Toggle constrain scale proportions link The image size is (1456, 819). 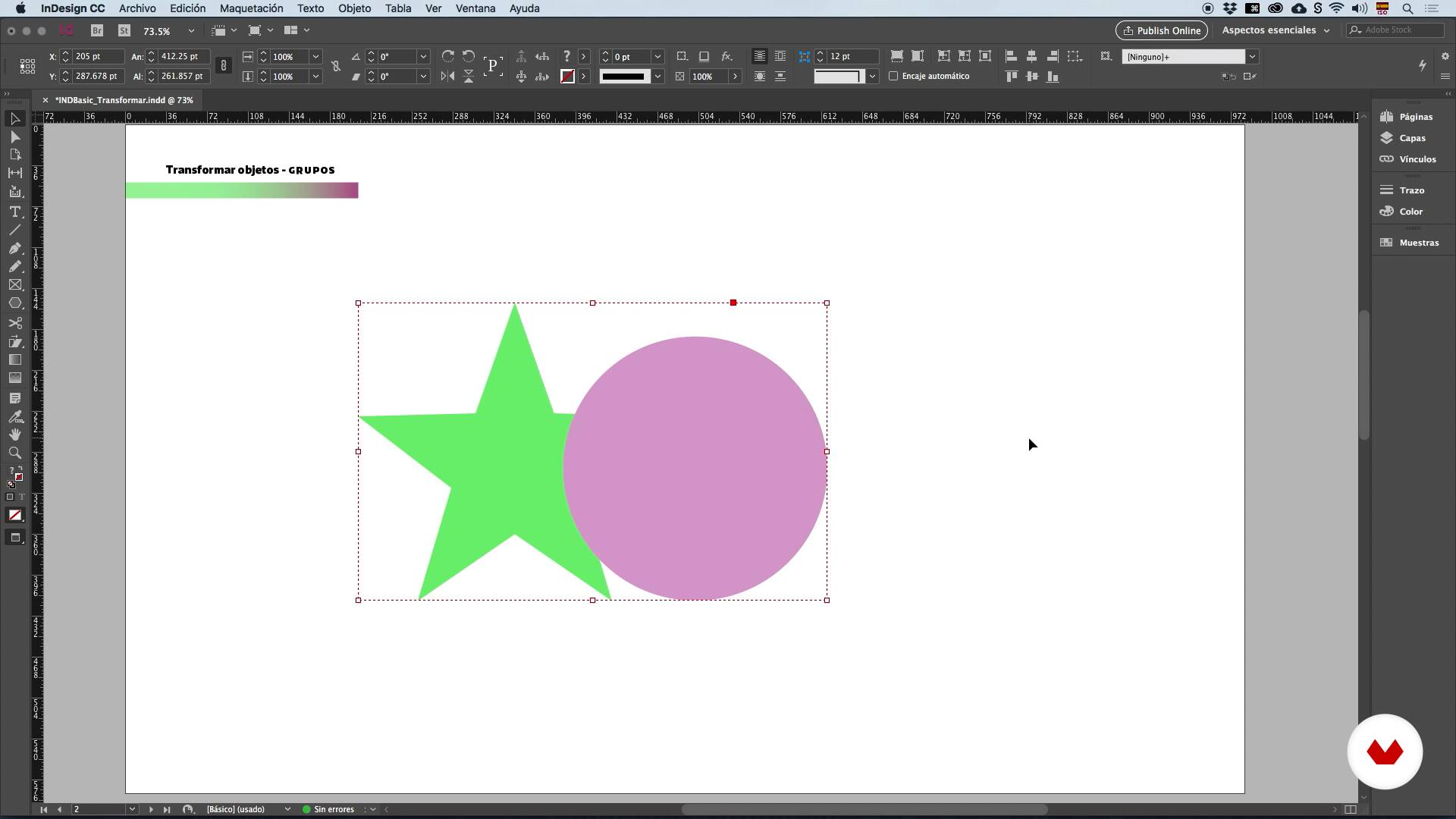tap(336, 66)
